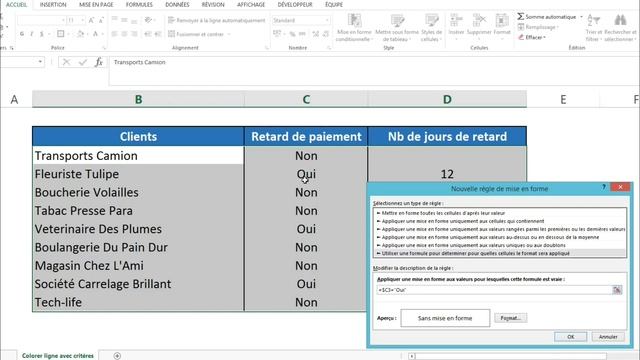640x360 pixels.
Task: Expand the Name Box dropdown arrow
Action: pos(40,62)
